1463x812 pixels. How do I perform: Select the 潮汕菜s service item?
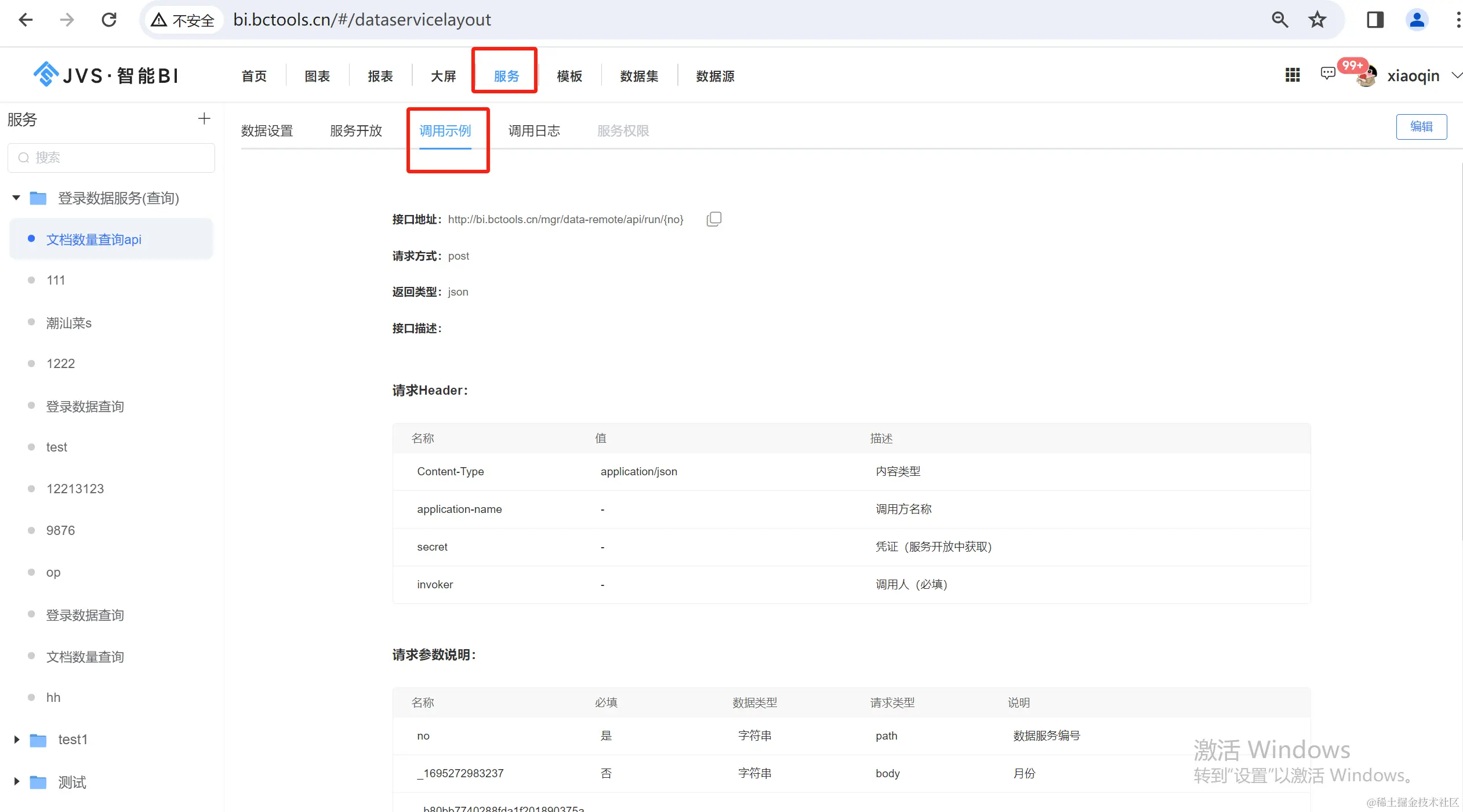[69, 323]
